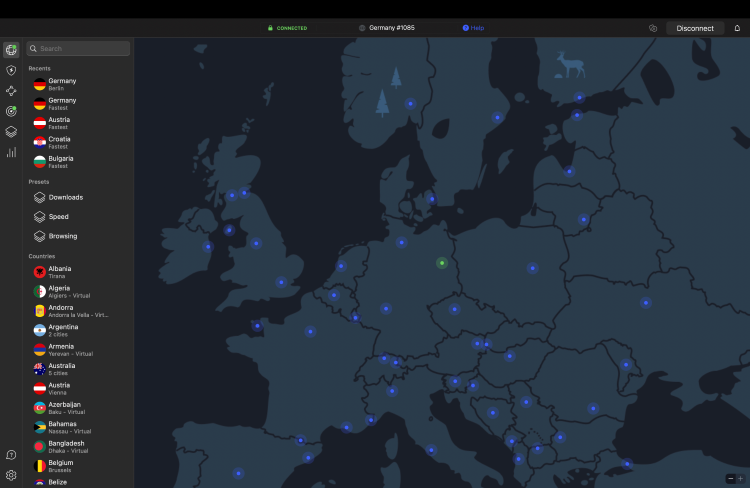This screenshot has height=488, width=750.
Task: Open the notifications bell
Action: pyautogui.click(x=737, y=28)
